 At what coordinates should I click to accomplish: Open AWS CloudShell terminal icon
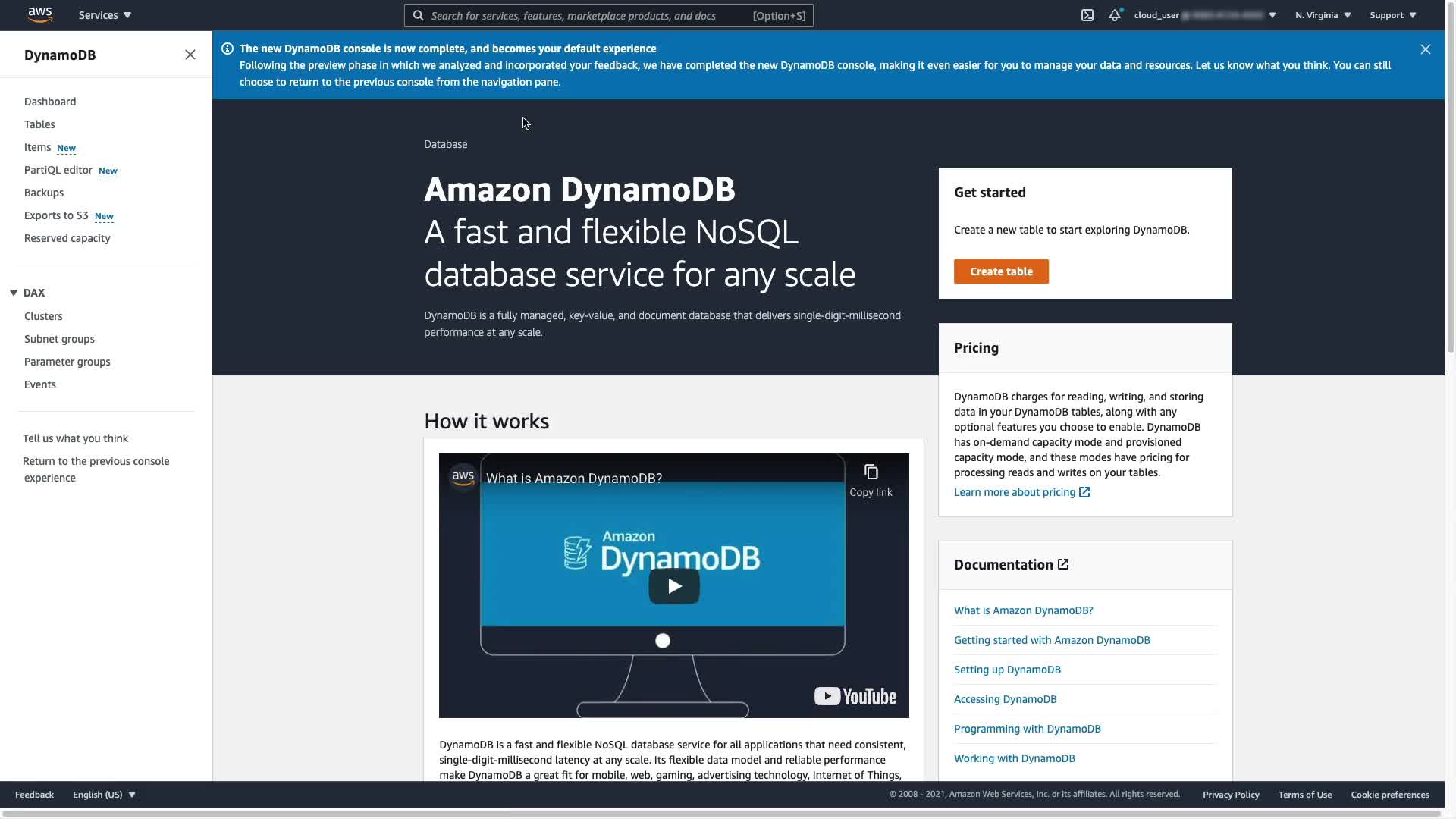click(x=1087, y=15)
